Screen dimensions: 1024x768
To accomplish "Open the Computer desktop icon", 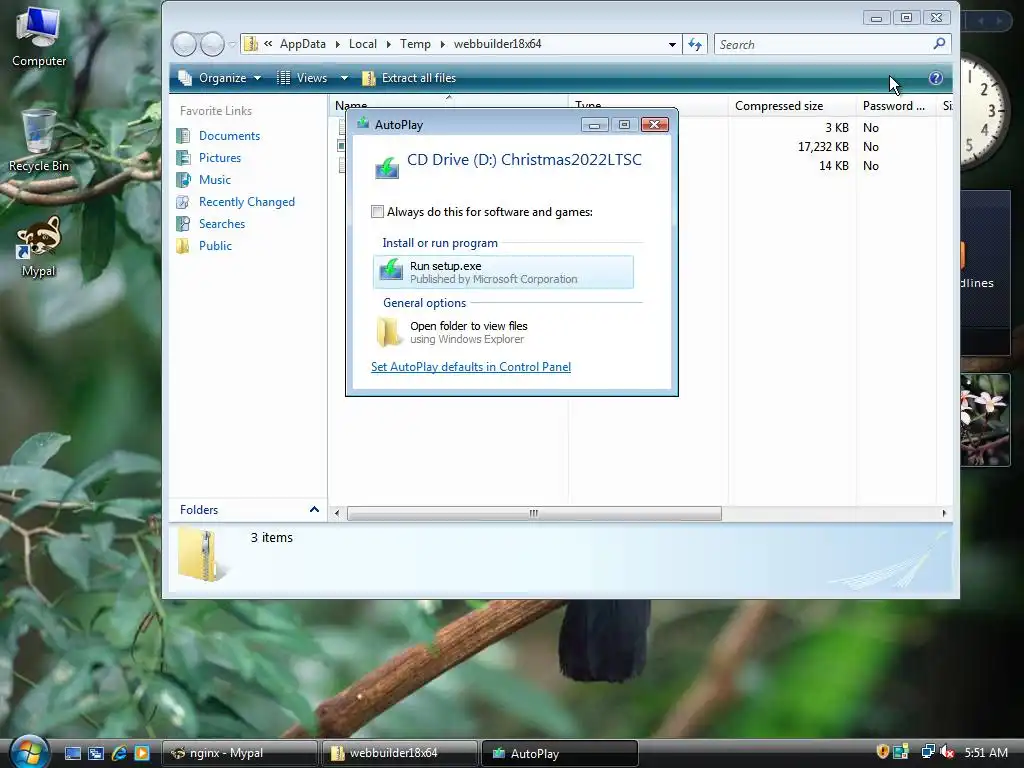I will [39, 37].
